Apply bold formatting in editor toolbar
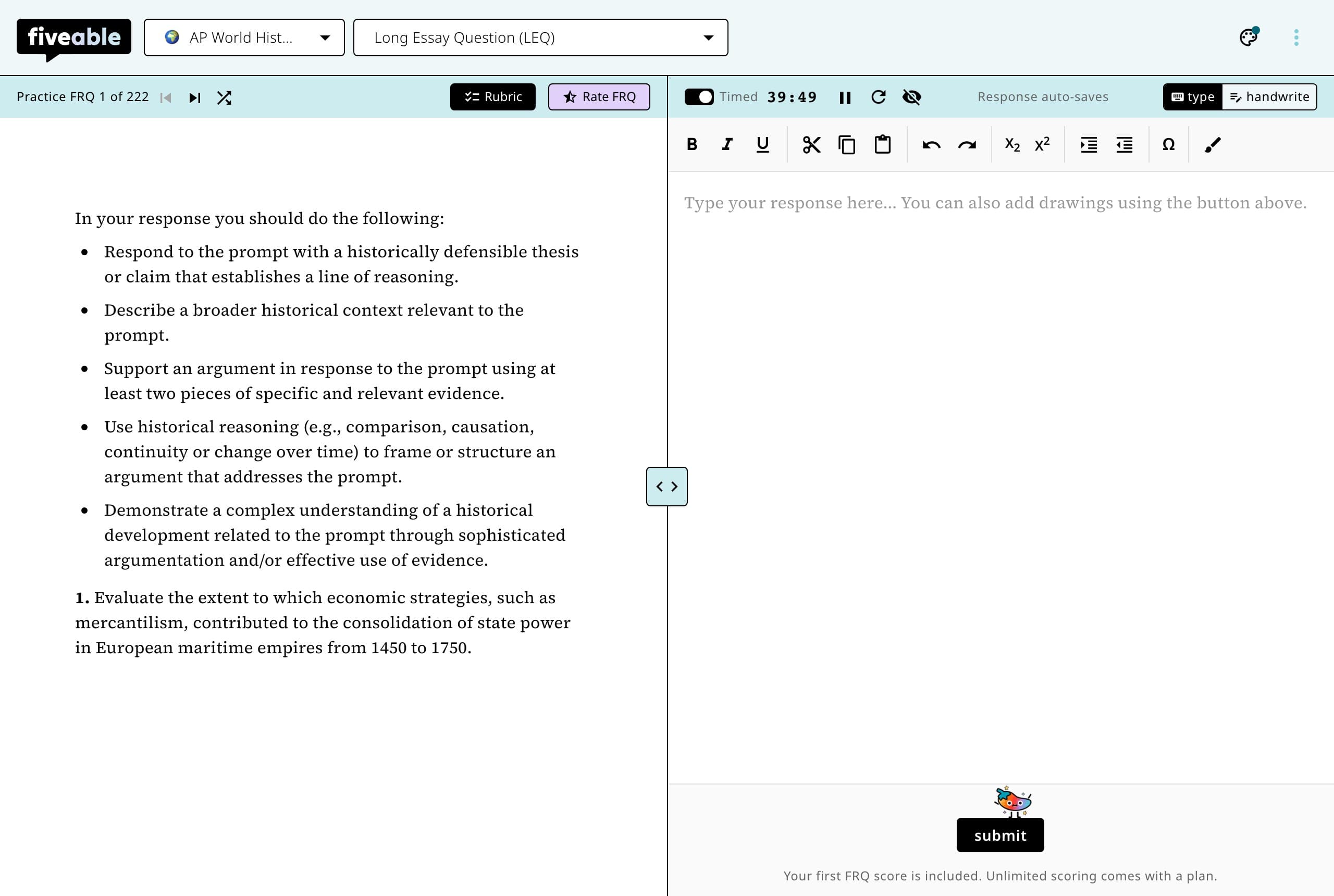The height and width of the screenshot is (896, 1334). coord(691,145)
